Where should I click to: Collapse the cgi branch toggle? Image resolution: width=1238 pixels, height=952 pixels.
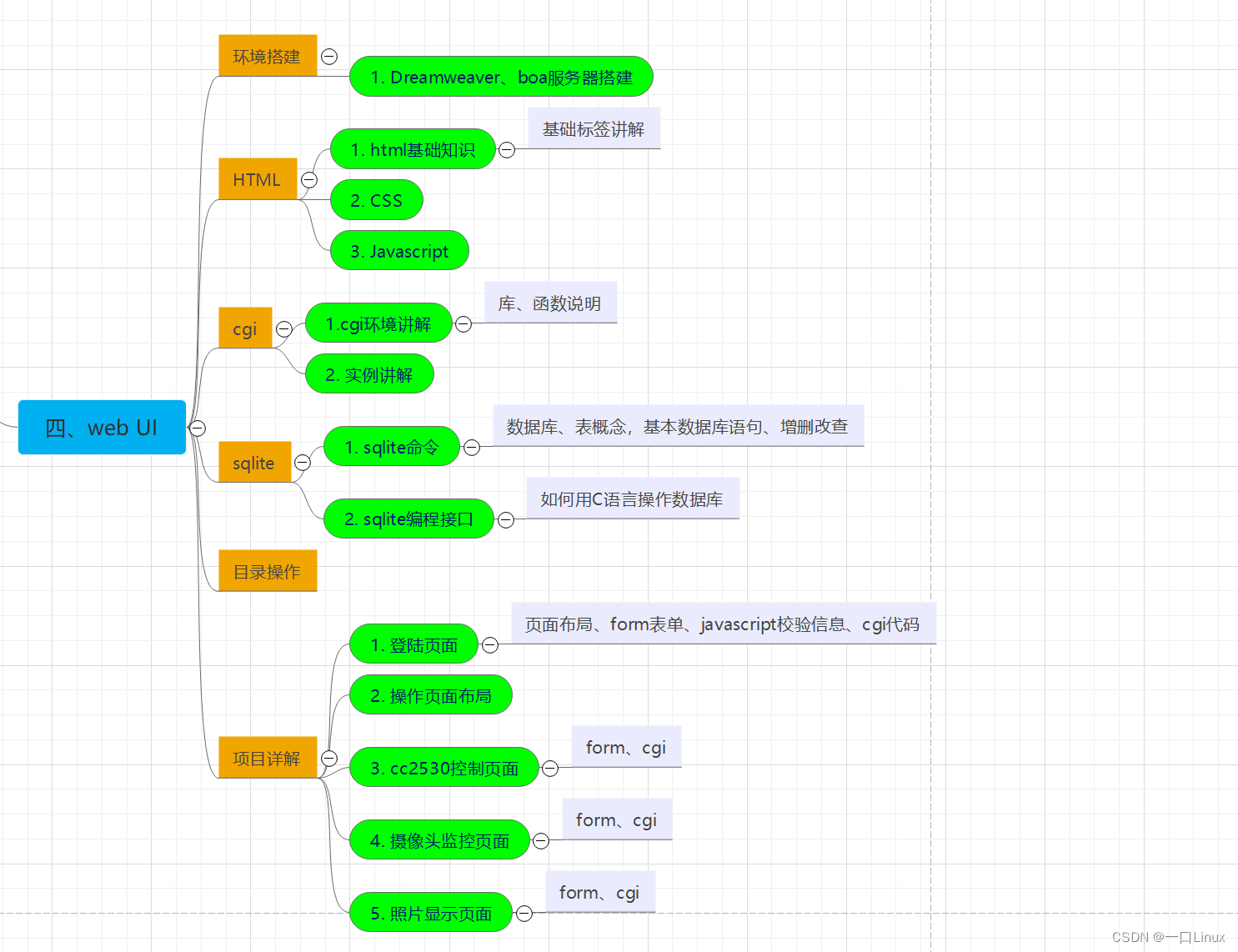tap(284, 329)
